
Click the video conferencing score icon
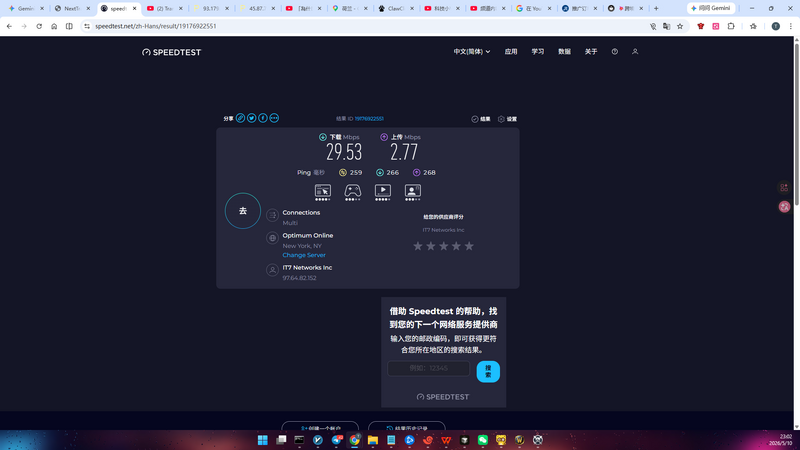coord(413,191)
